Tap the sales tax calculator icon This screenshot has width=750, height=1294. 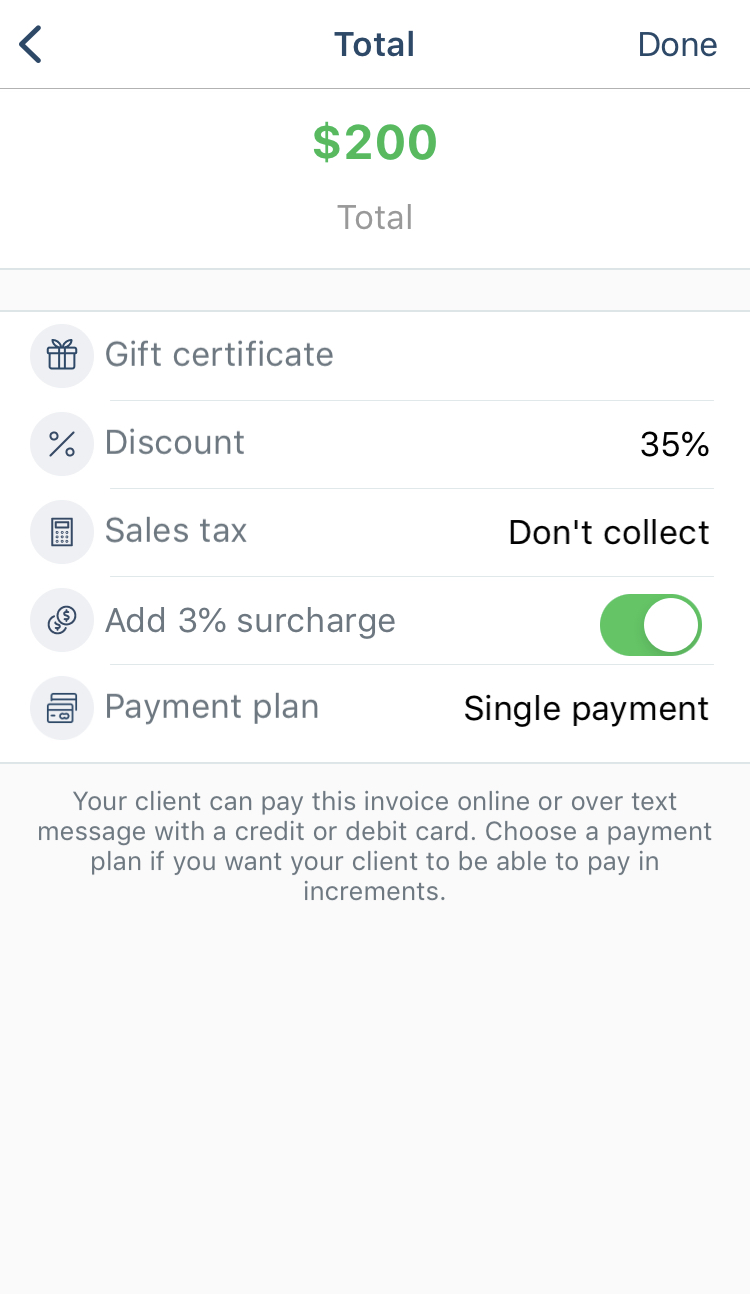click(62, 531)
